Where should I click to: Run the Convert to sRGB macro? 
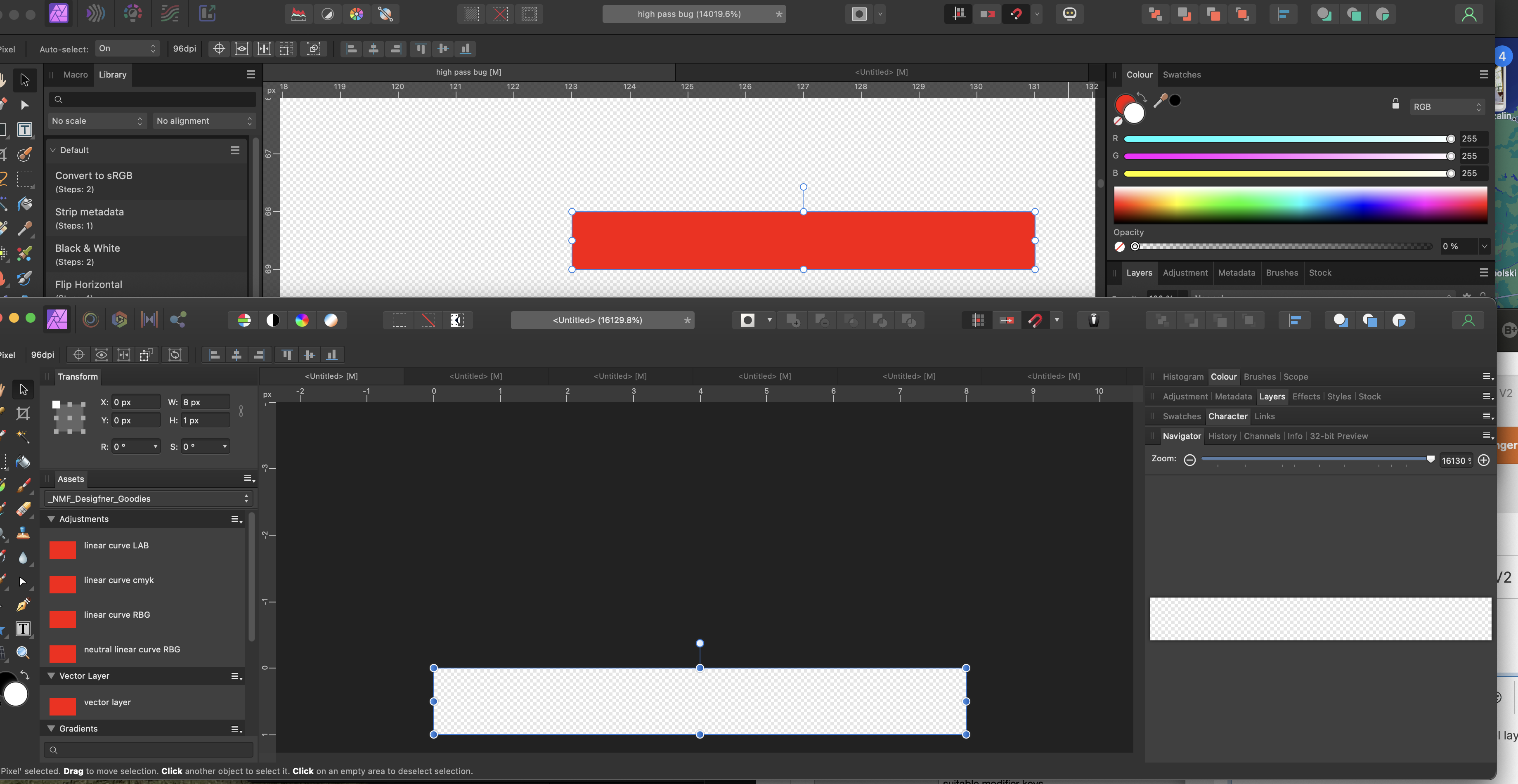click(147, 182)
